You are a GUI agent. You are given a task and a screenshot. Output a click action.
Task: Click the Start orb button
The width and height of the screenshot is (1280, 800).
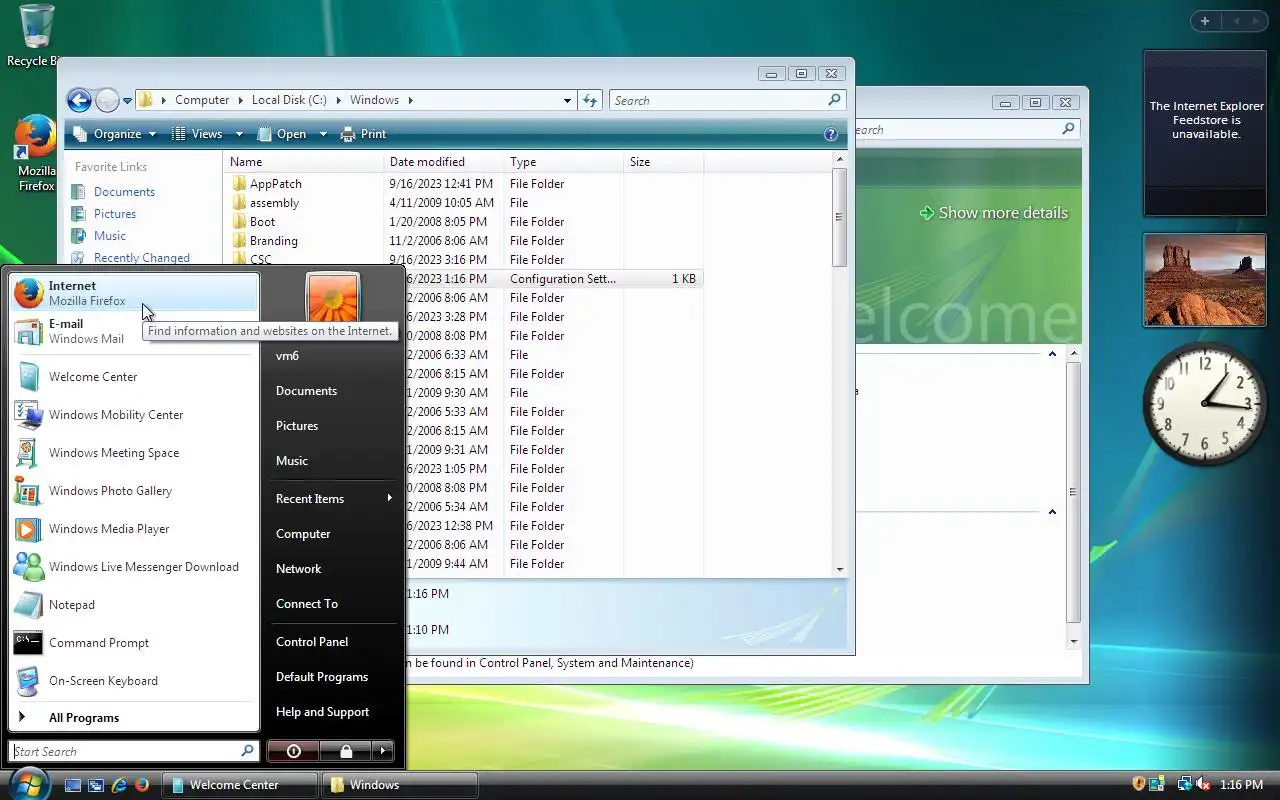(x=27, y=783)
